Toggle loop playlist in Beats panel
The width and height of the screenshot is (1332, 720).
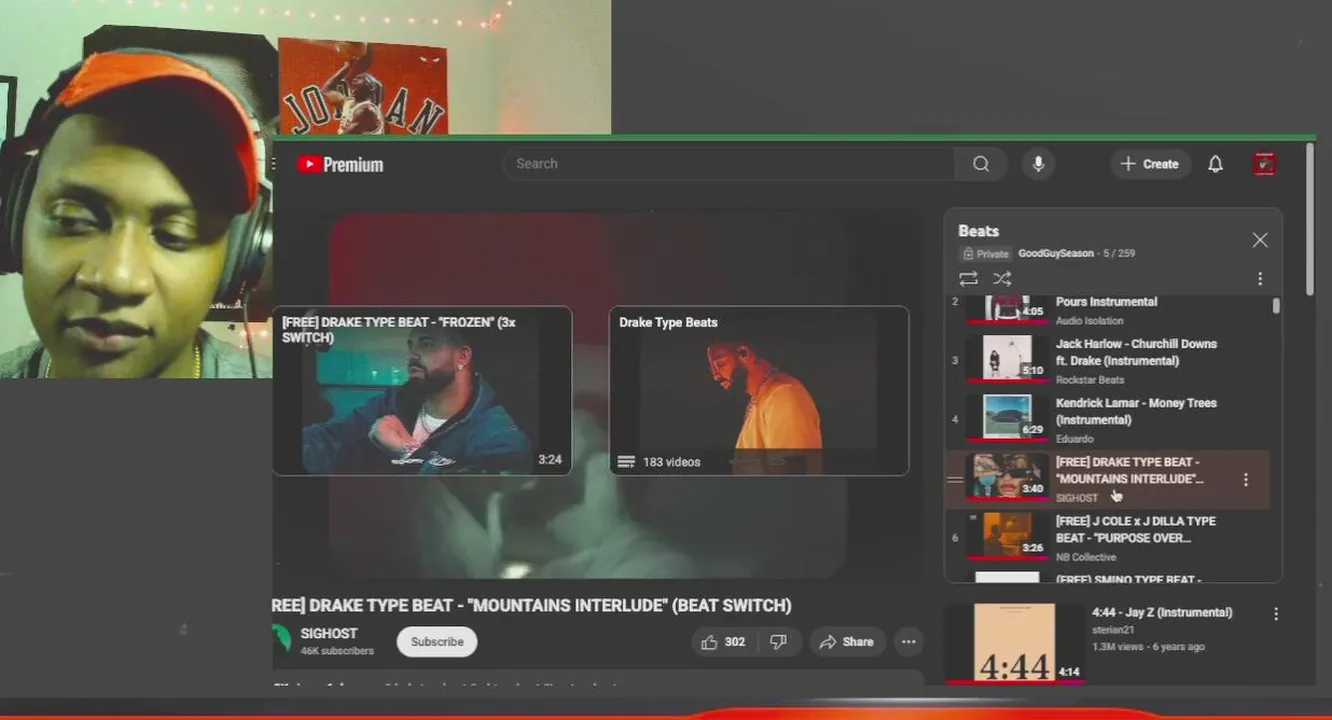point(968,279)
